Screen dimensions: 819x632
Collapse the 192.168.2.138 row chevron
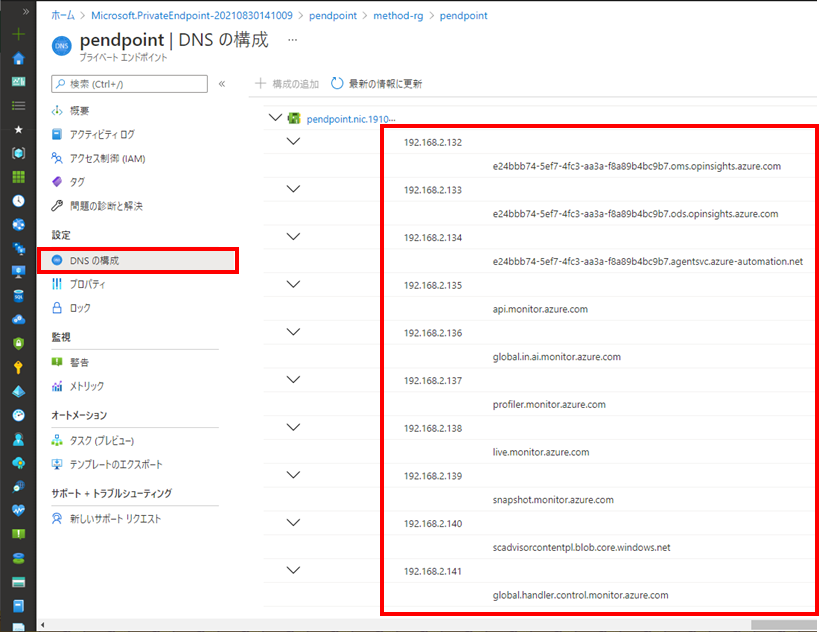294,427
